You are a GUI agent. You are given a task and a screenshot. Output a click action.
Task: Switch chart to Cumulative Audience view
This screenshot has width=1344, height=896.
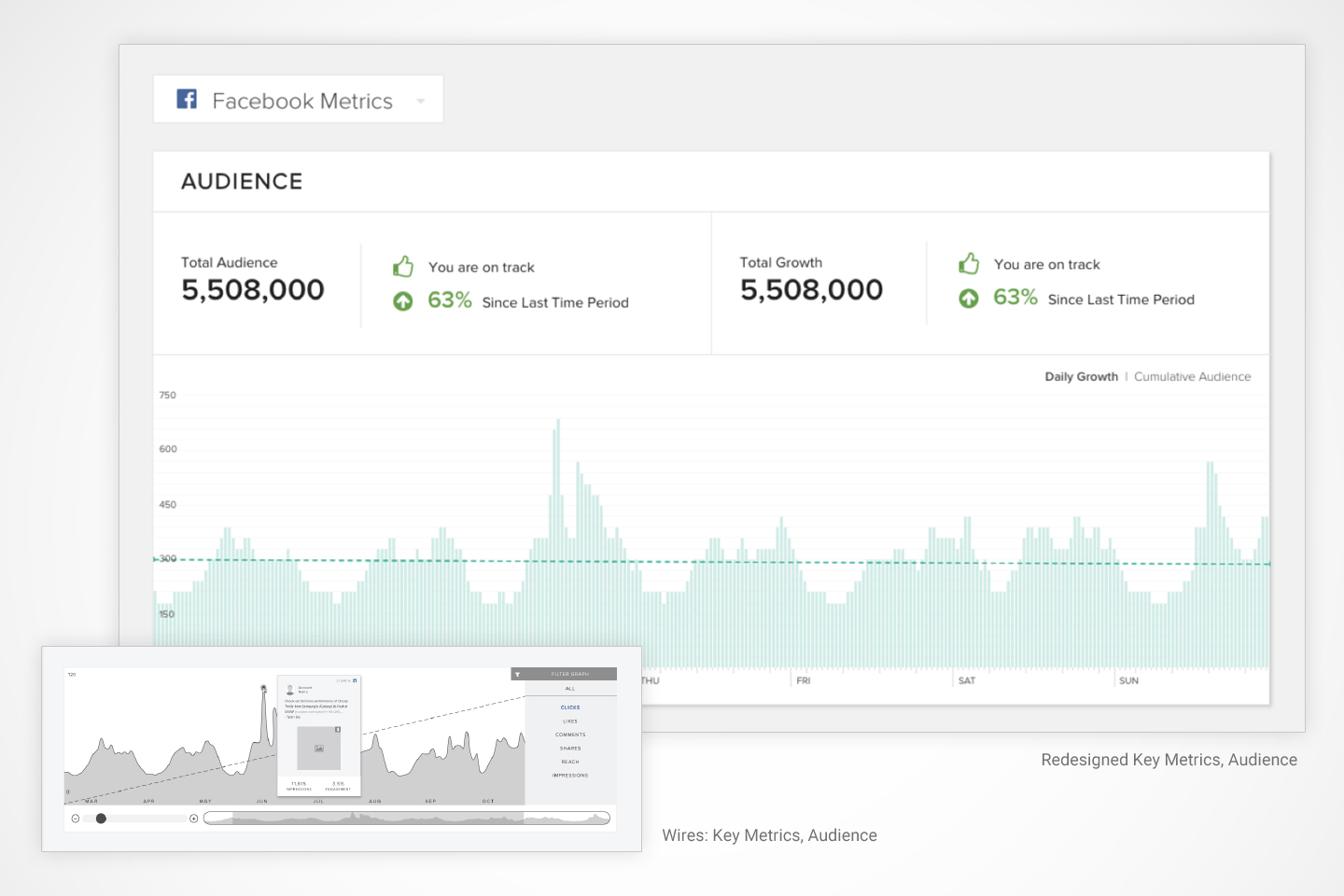point(1192,376)
